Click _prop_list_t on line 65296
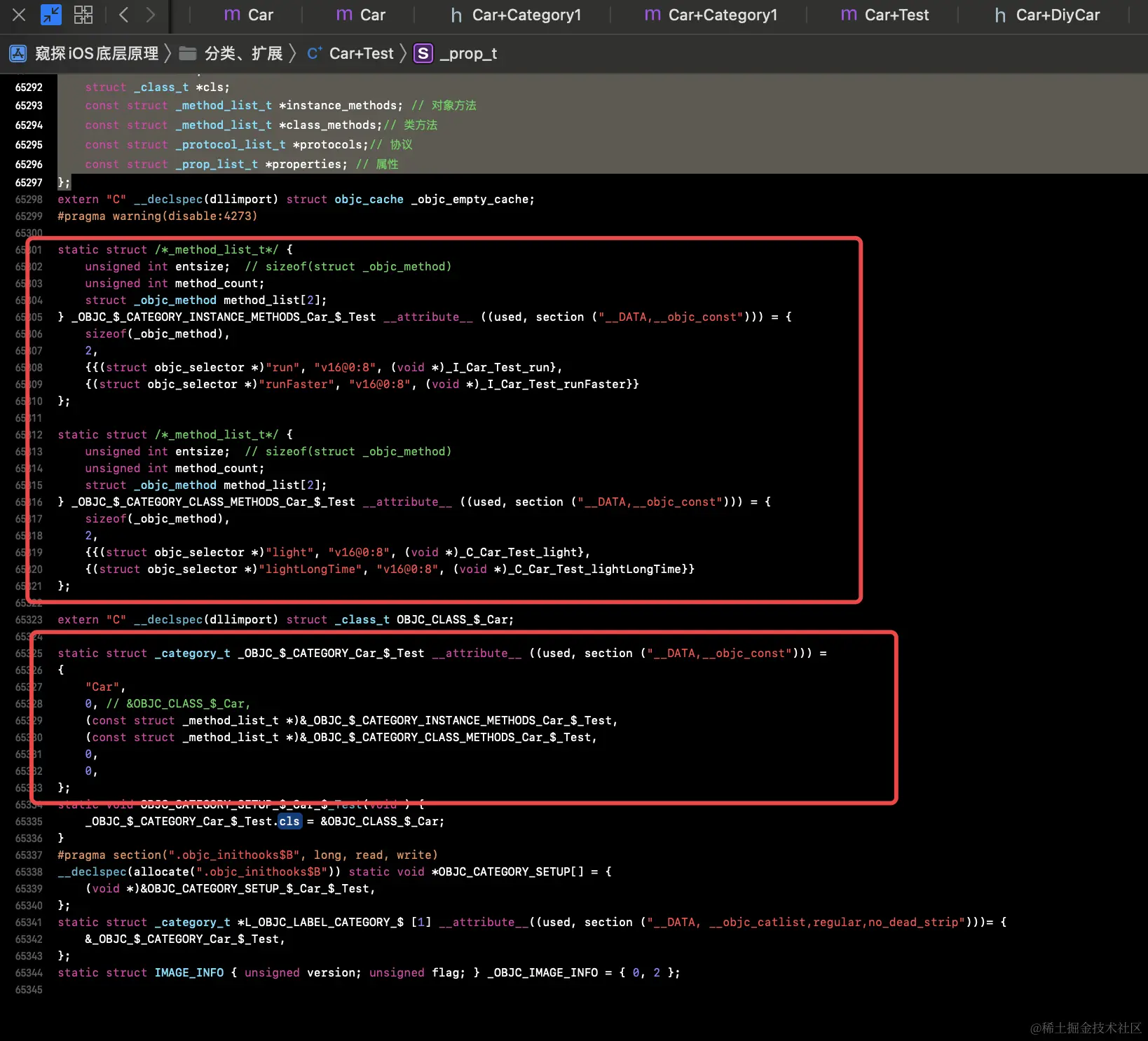The height and width of the screenshot is (1041, 1148). [x=217, y=165]
